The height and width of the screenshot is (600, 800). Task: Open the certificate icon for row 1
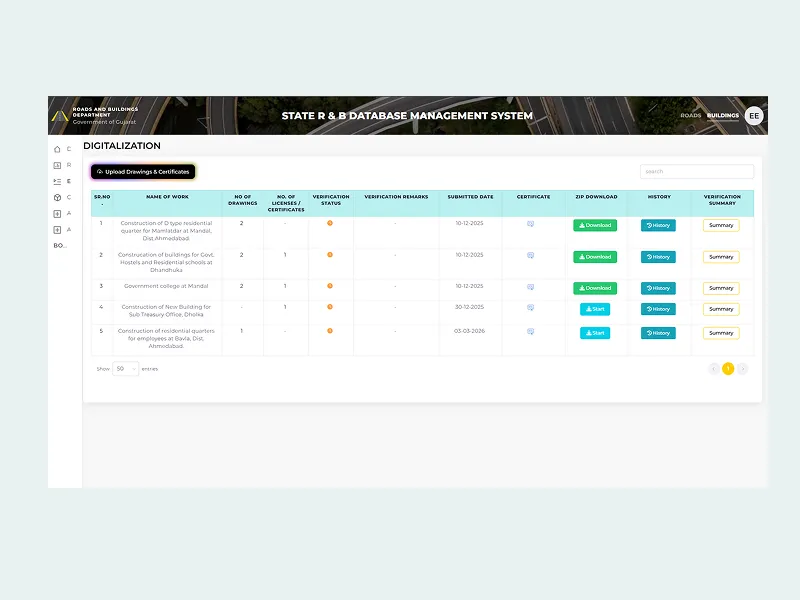click(530, 224)
